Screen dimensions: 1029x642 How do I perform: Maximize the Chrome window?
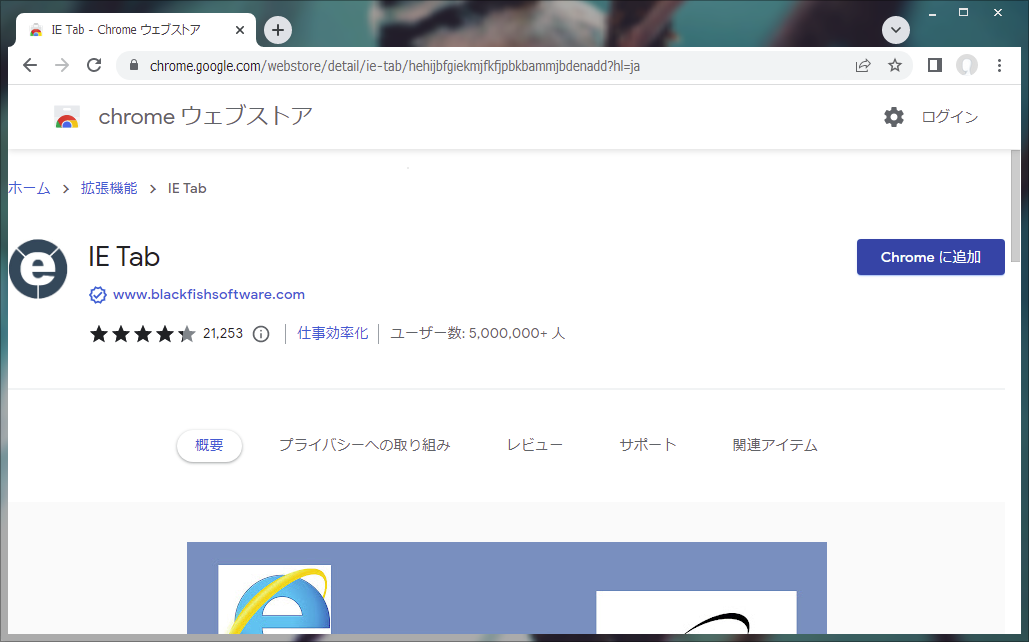point(963,12)
